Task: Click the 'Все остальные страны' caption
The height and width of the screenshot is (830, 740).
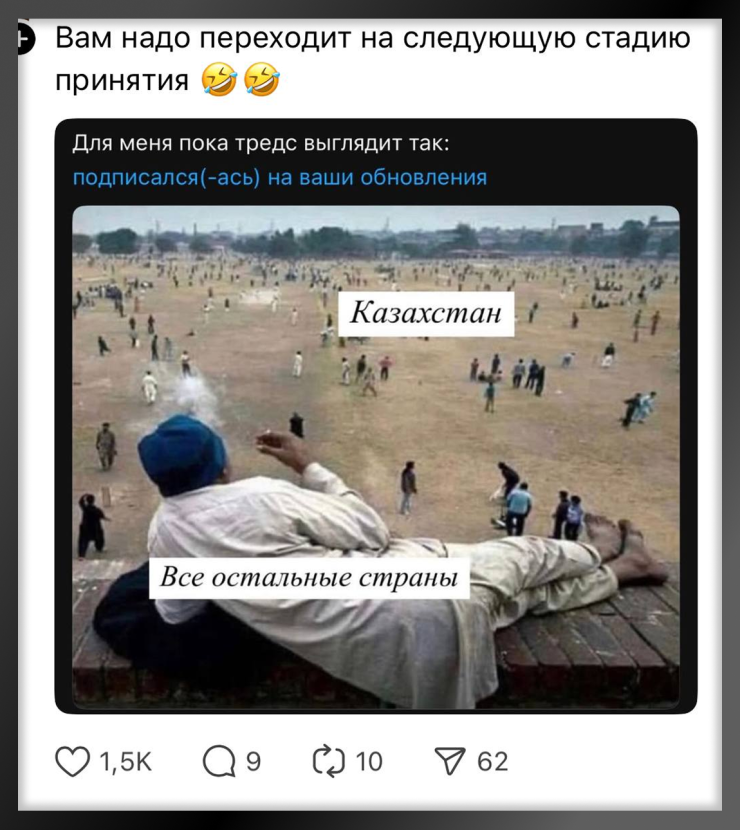Action: click(309, 578)
